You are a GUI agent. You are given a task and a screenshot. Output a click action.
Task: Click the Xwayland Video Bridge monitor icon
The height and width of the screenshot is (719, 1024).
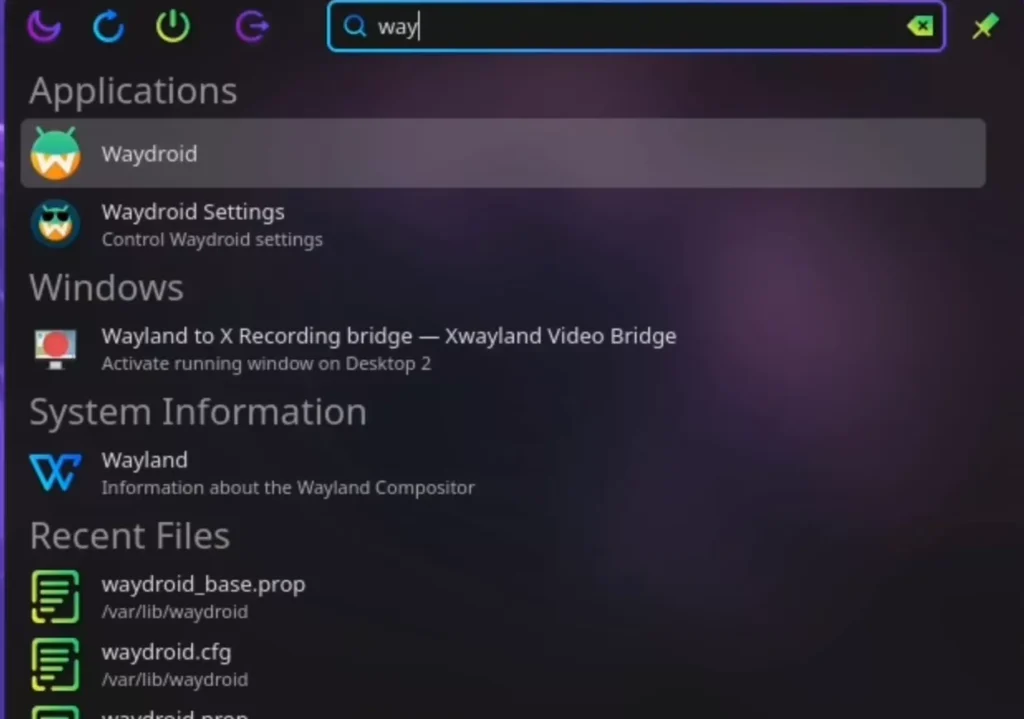[x=55, y=348]
